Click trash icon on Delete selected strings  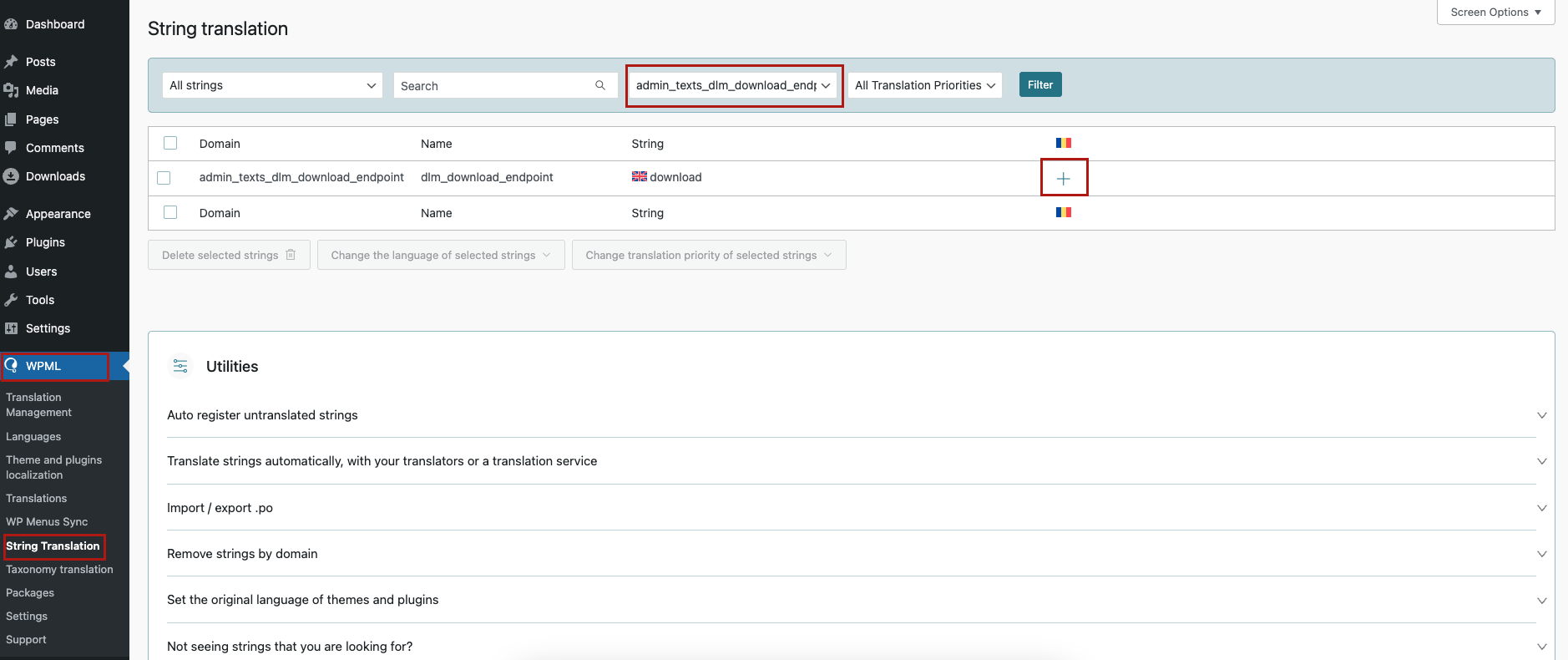pyautogui.click(x=291, y=255)
